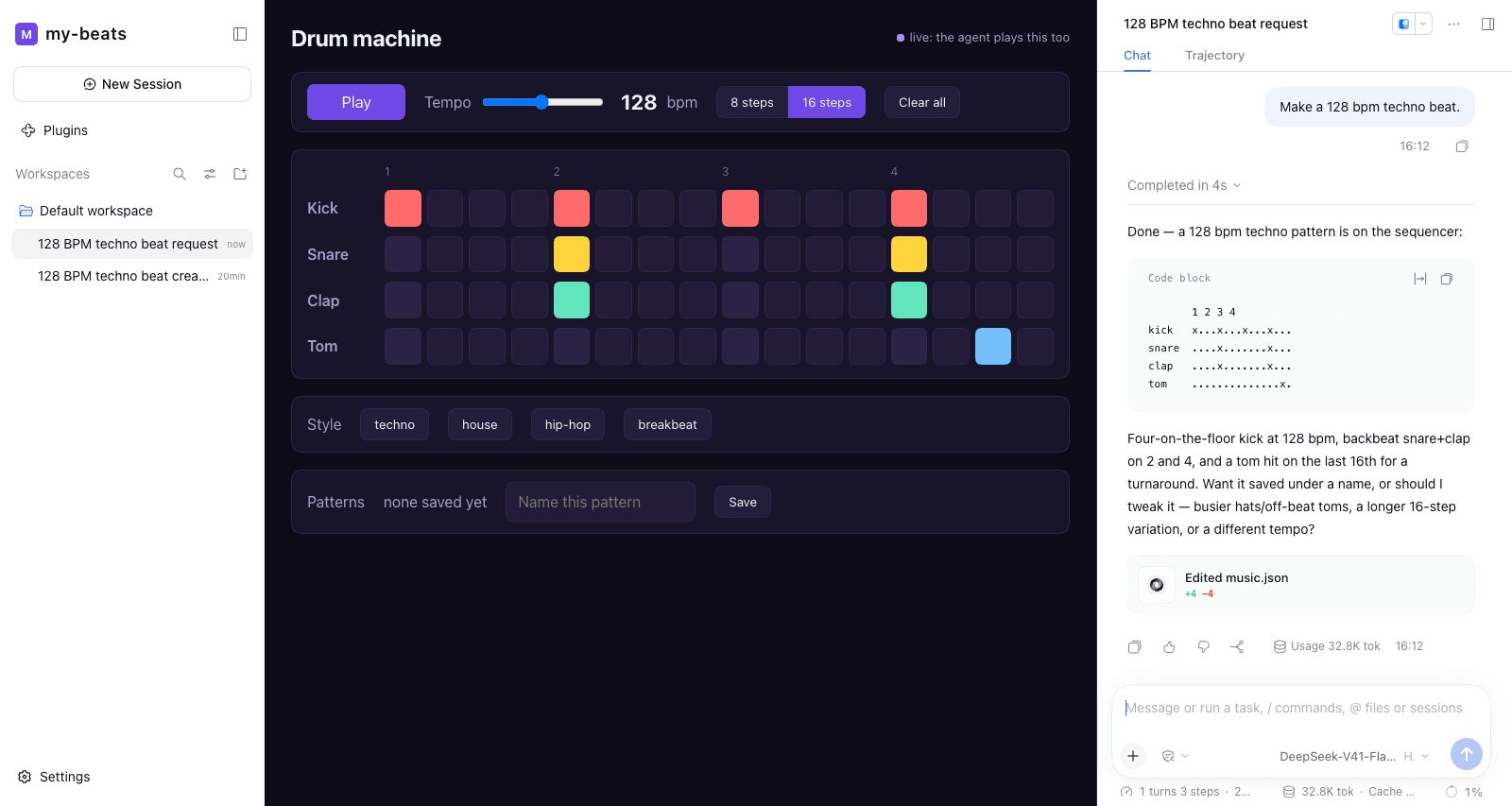Expand the Completed in 4s details

tap(1184, 185)
